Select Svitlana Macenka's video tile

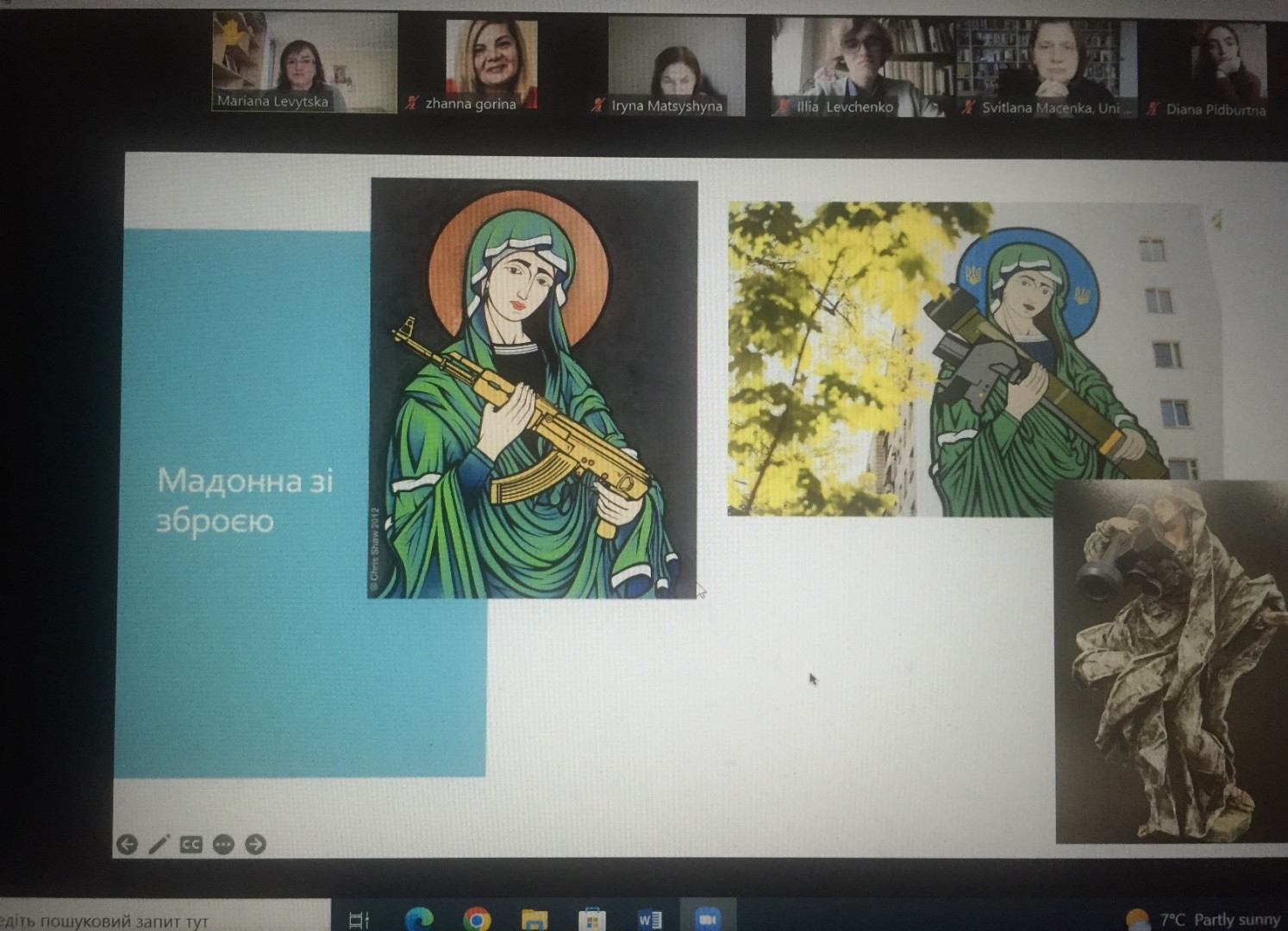[1047, 68]
